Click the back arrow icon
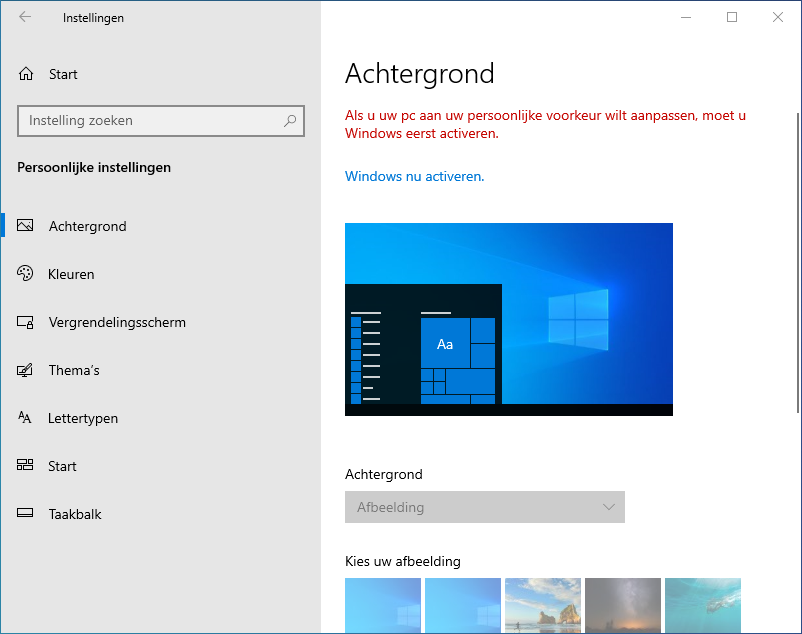The width and height of the screenshot is (802, 634). (x=25, y=17)
